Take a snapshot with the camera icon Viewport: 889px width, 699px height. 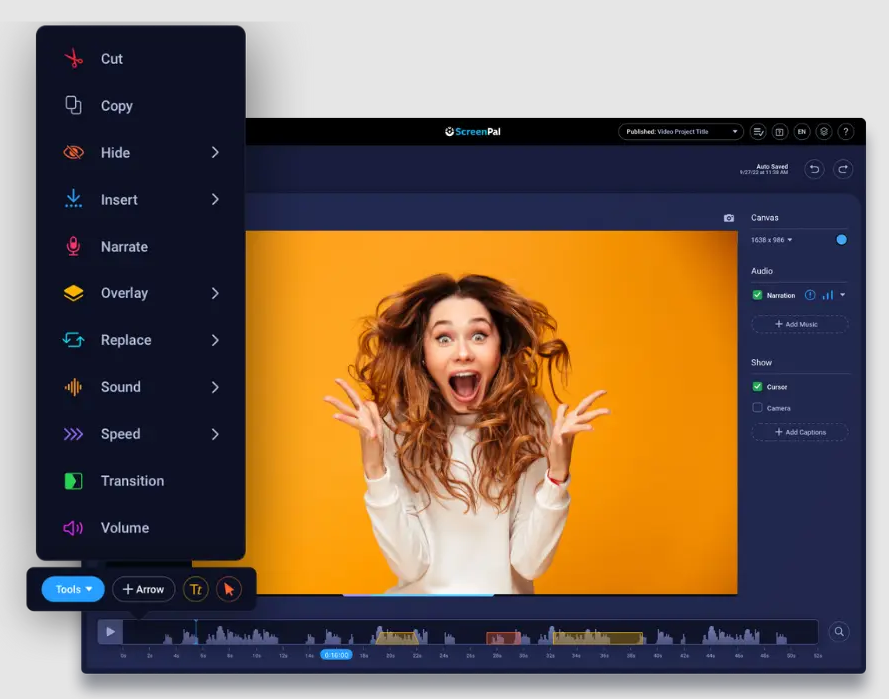click(729, 218)
